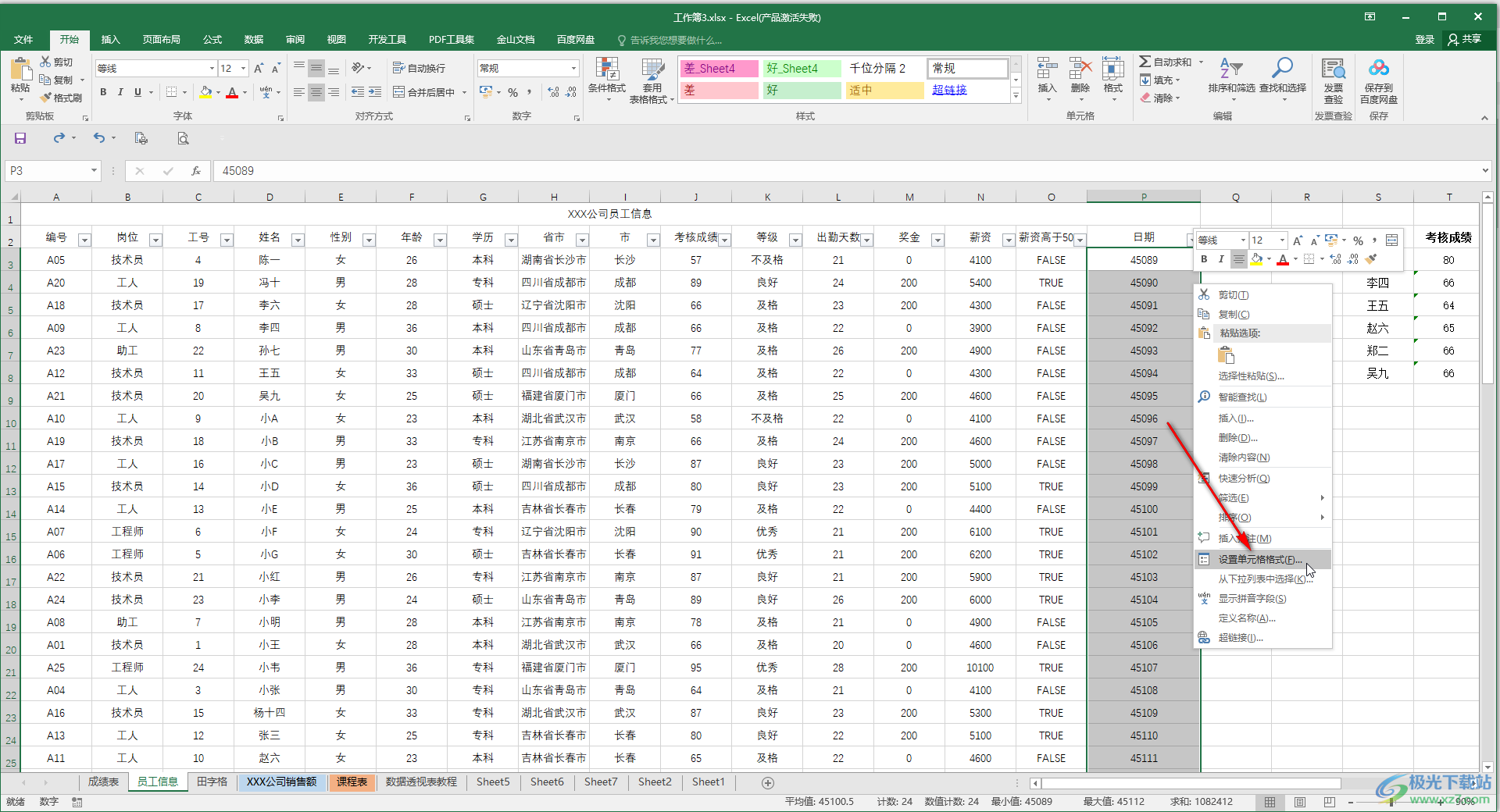
Task: Toggle Bold in the floating mini toolbar
Action: point(1204,259)
